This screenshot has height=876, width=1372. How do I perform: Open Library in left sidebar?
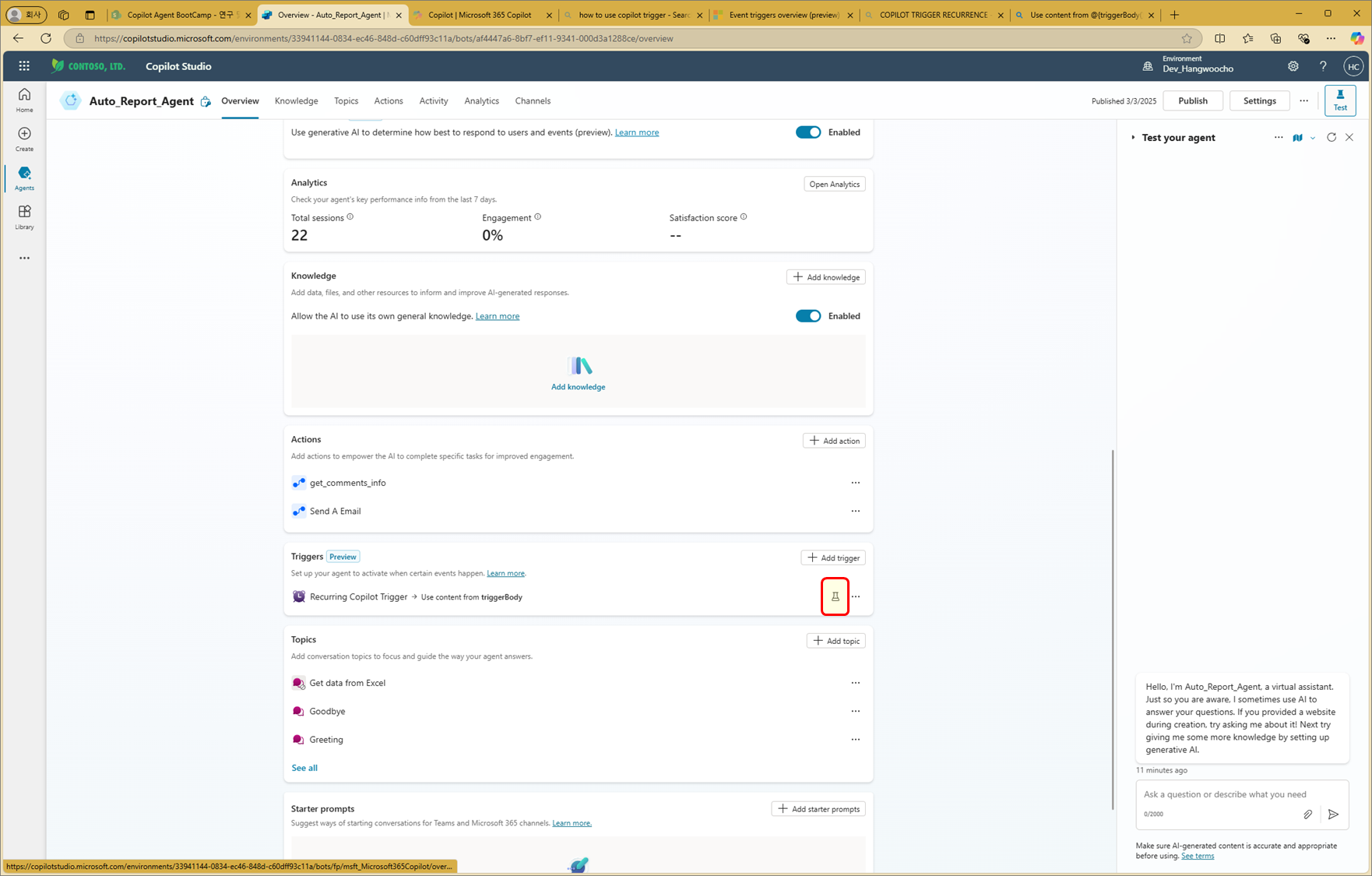pos(24,216)
